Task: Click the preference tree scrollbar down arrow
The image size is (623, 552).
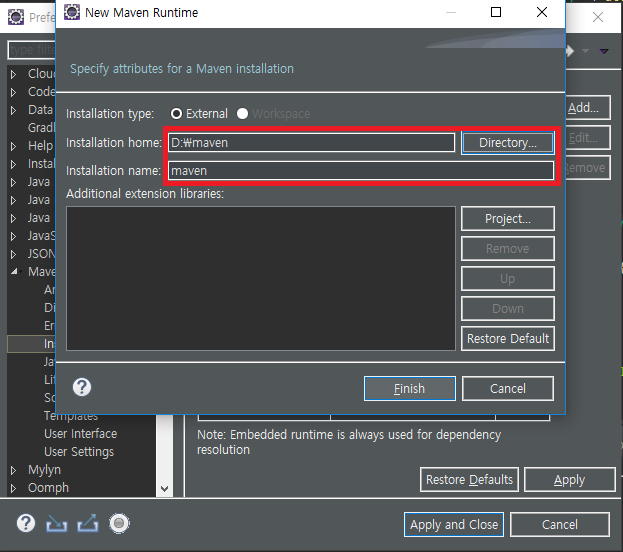Action: pyautogui.click(x=164, y=489)
